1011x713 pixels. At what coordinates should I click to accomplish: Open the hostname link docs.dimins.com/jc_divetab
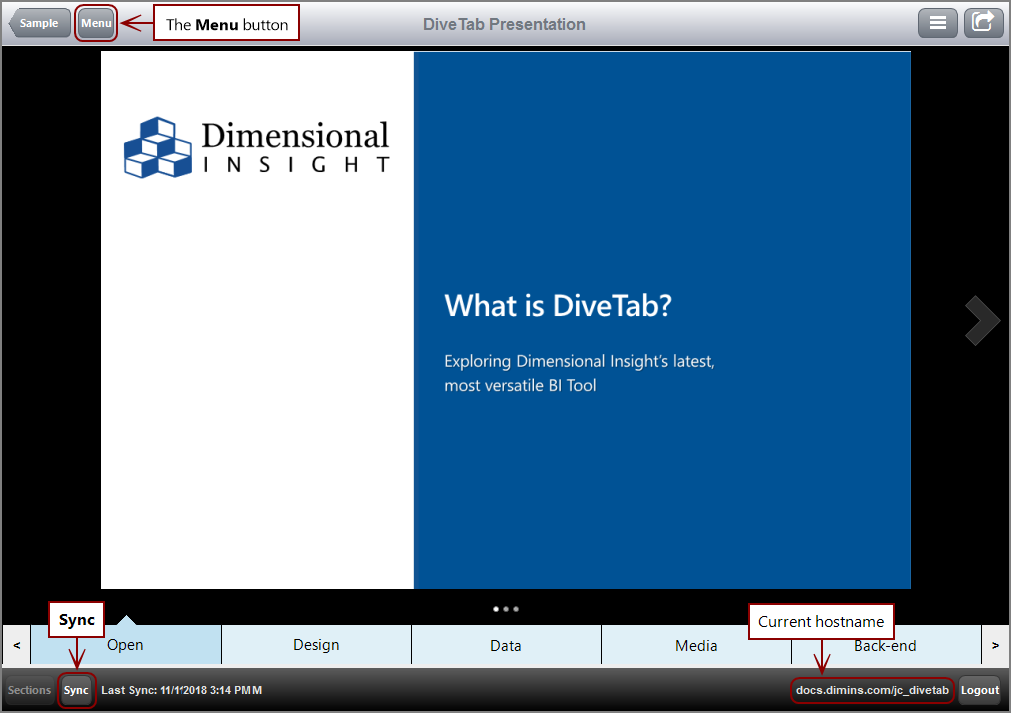[871, 690]
